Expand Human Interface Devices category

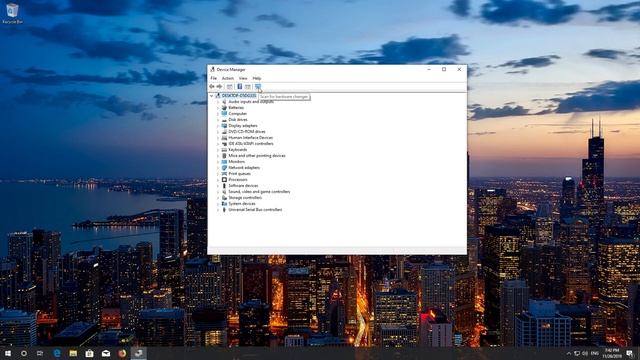[x=218, y=138]
